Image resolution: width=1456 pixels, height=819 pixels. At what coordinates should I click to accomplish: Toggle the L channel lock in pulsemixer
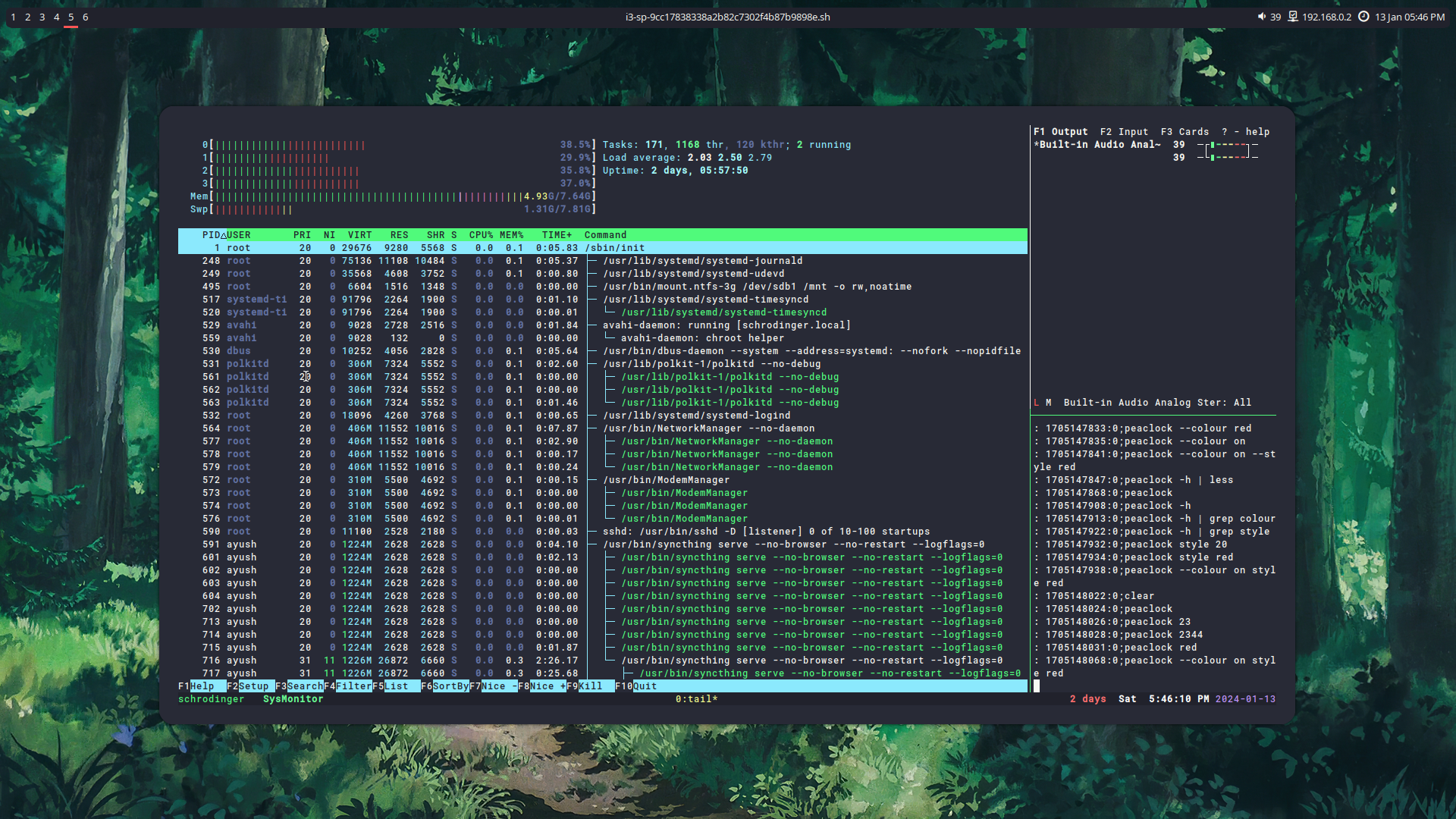(1036, 403)
